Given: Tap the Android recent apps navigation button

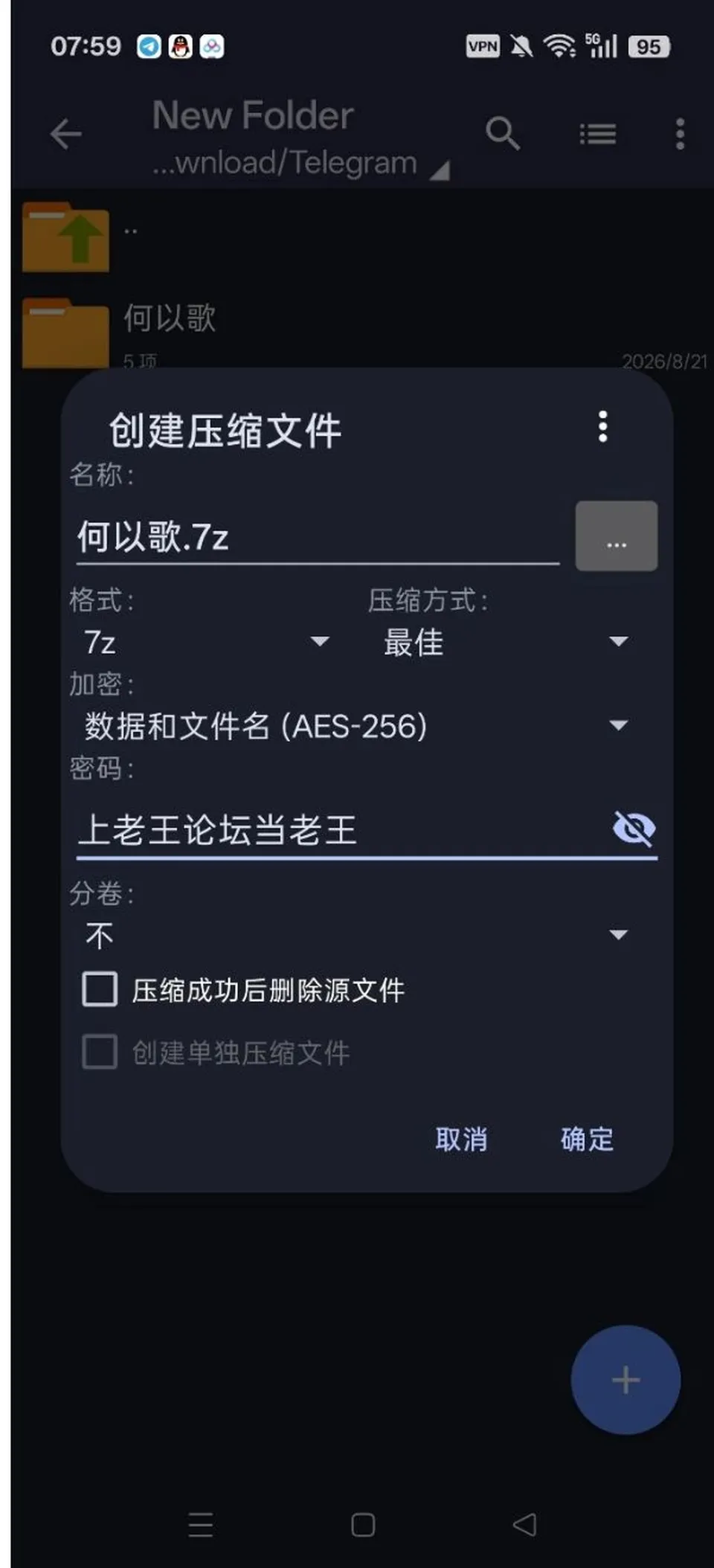Looking at the screenshot, I should (x=201, y=1525).
